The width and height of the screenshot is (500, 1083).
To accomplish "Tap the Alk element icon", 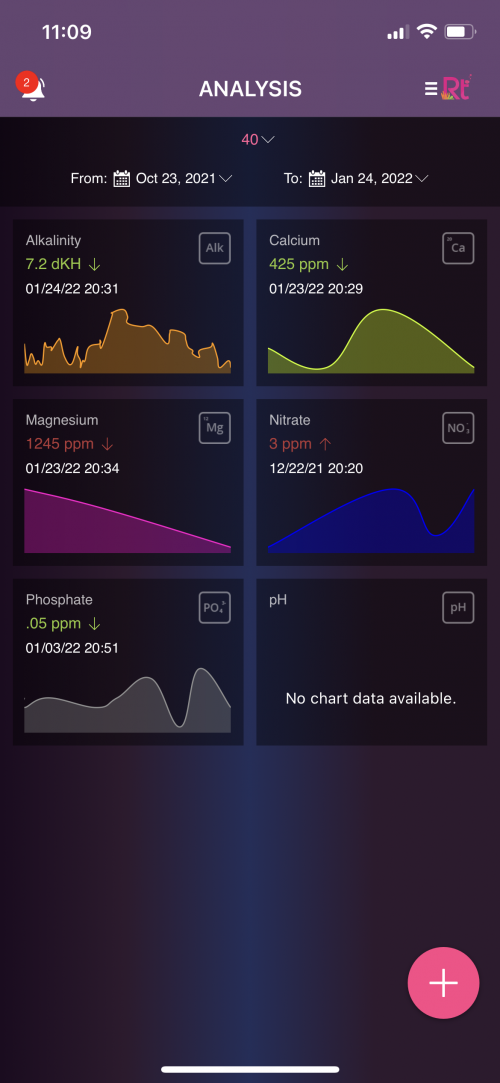I will pos(215,248).
